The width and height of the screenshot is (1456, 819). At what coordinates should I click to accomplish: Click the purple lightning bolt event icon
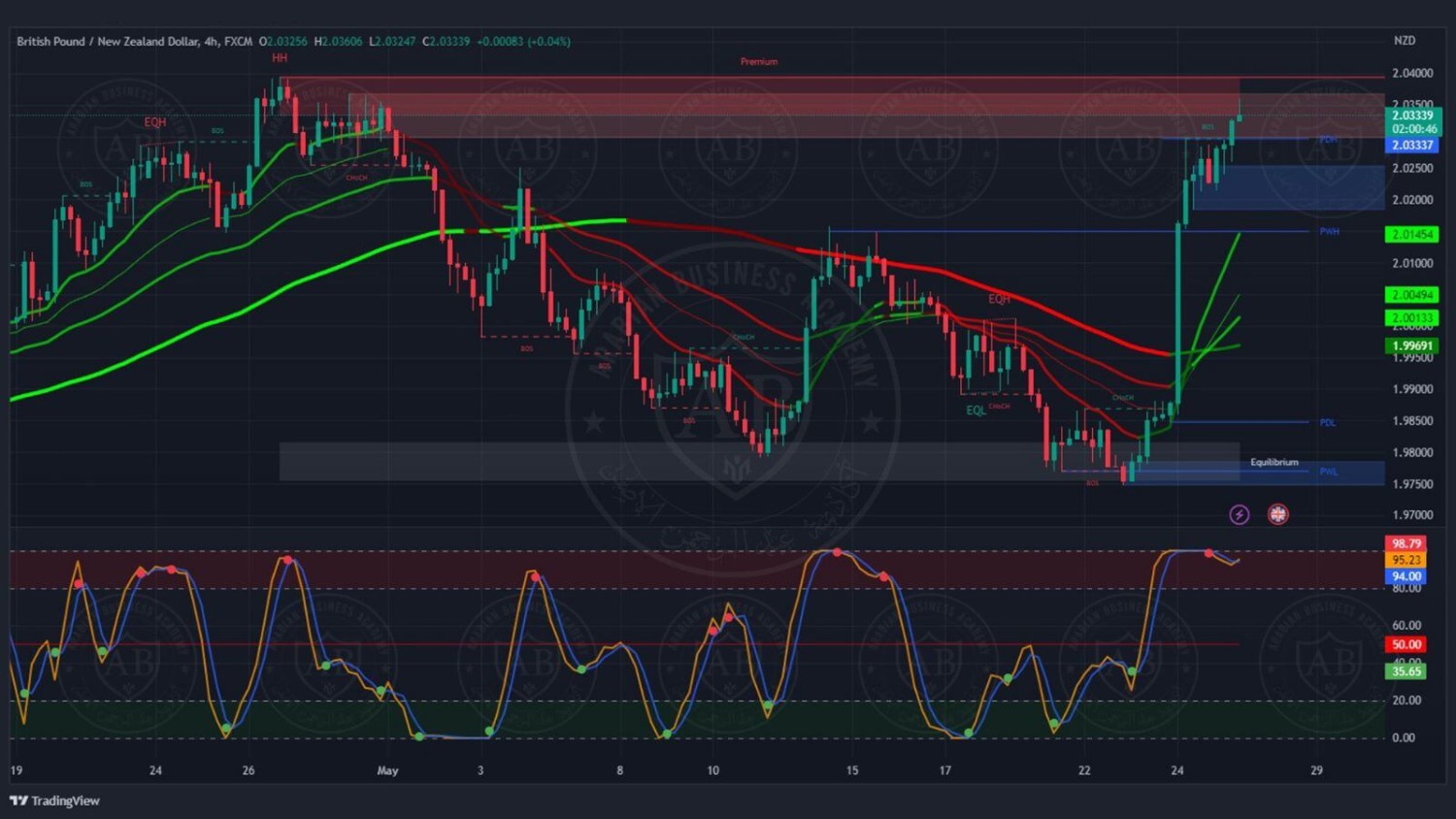[x=1240, y=514]
